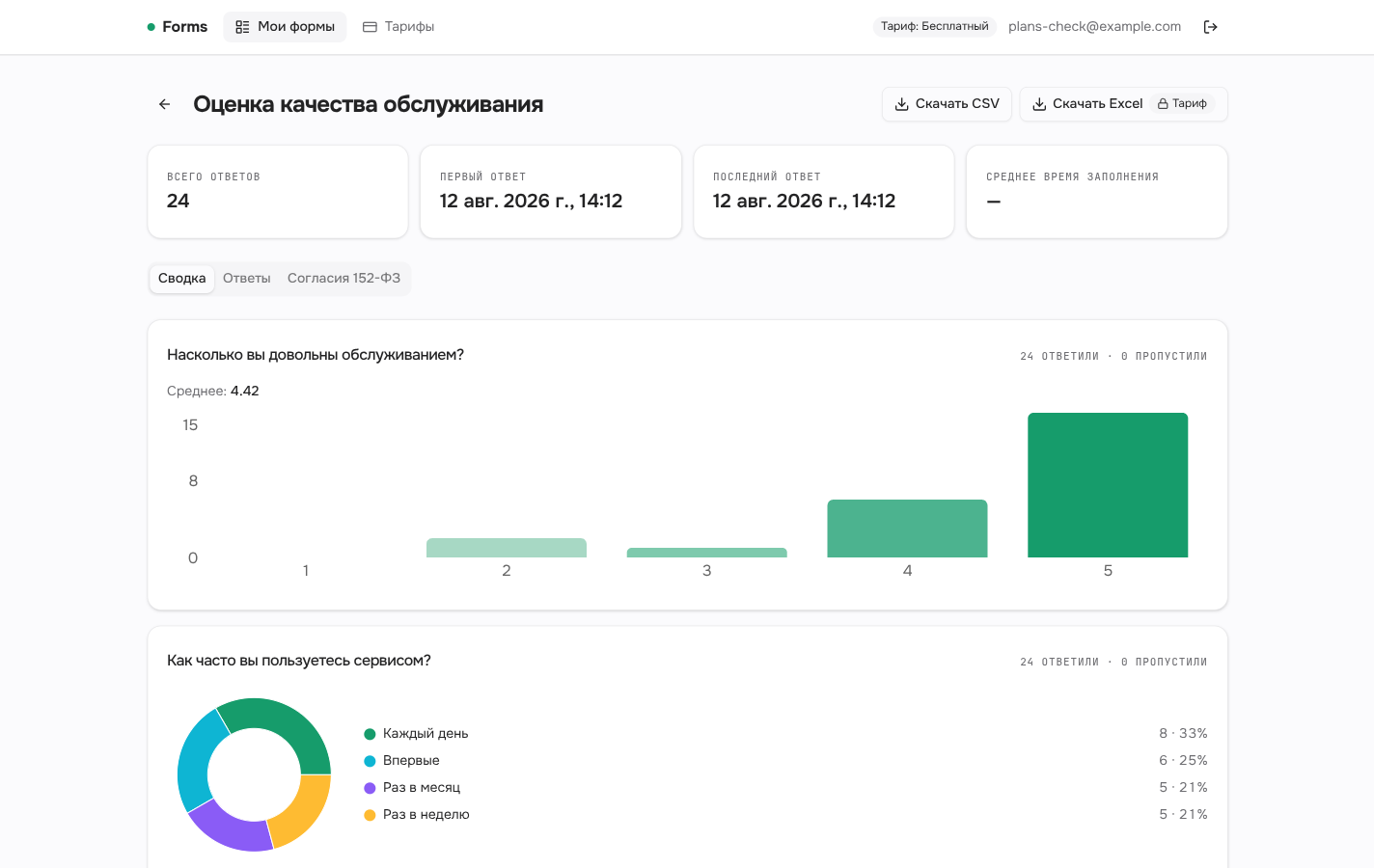
Task: Click the cyan legend dot for Впервые
Action: click(370, 761)
